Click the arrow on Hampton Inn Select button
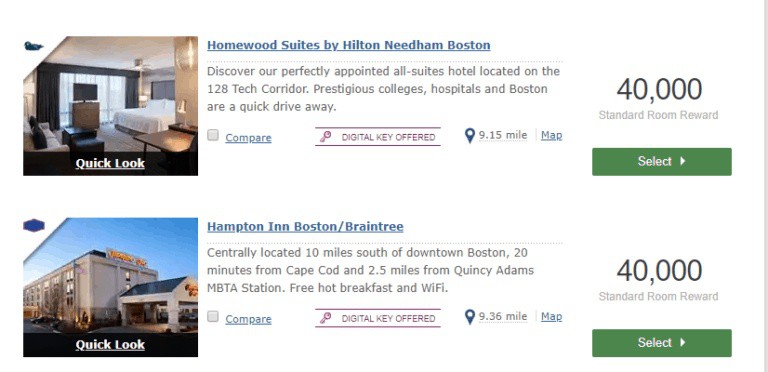This screenshot has height=372, width=768. (683, 343)
